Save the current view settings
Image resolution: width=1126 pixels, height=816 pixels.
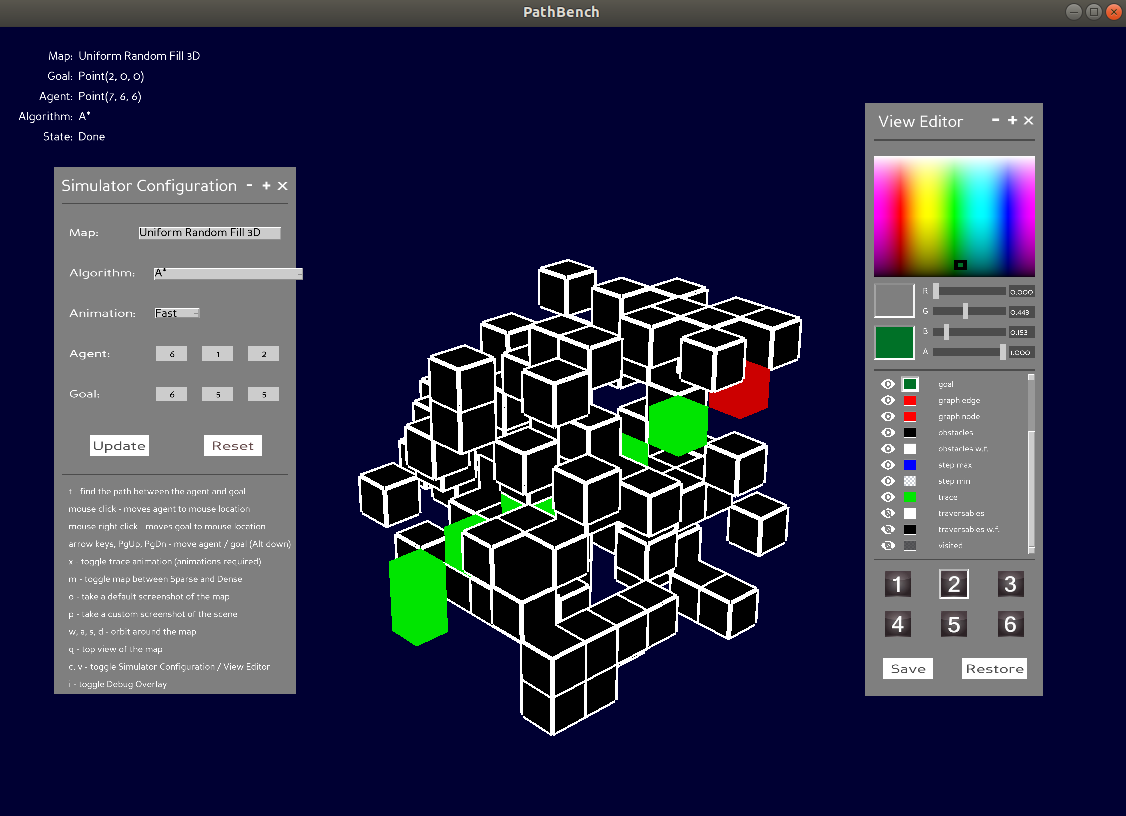907,669
